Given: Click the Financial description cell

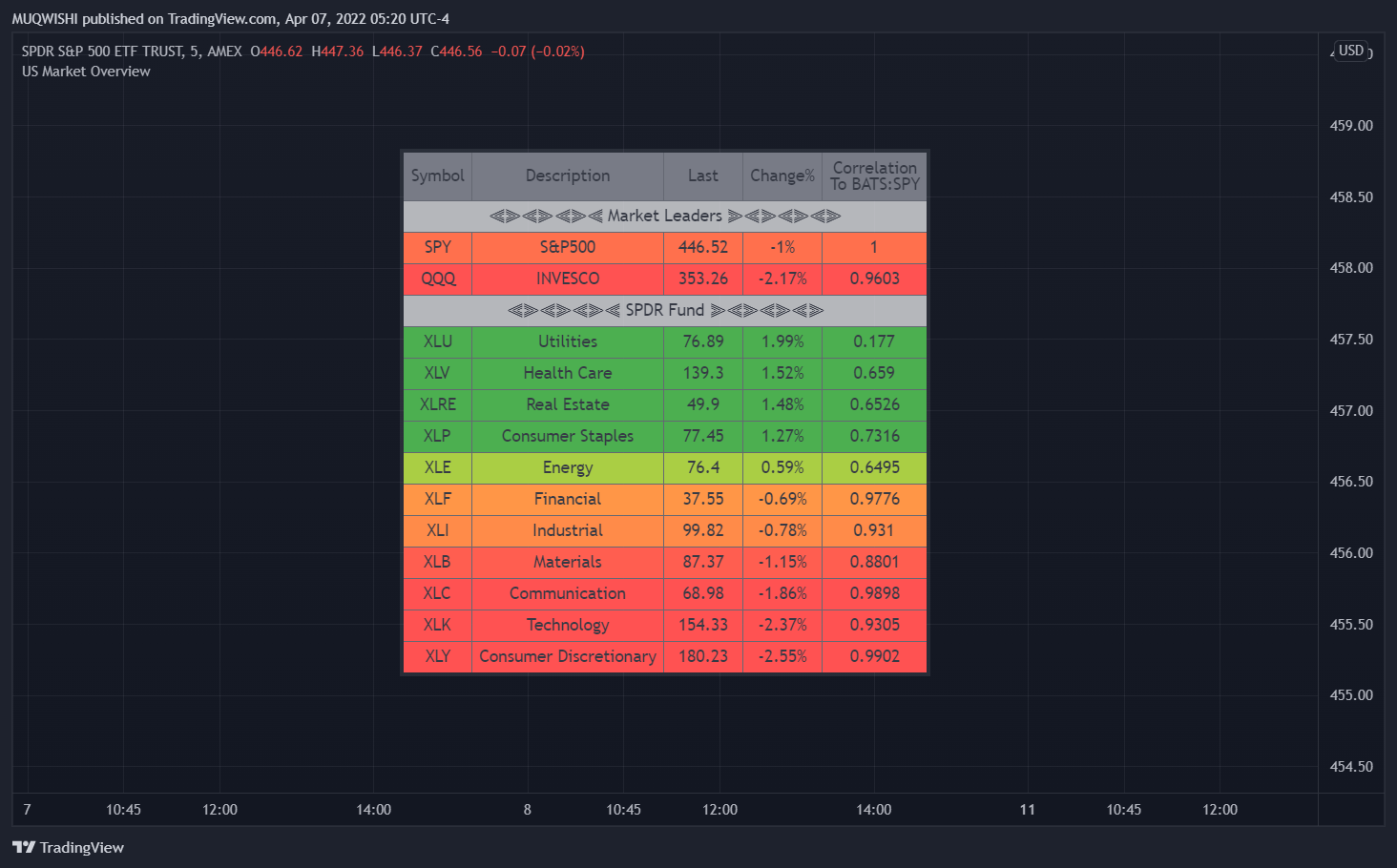Looking at the screenshot, I should pos(568,499).
